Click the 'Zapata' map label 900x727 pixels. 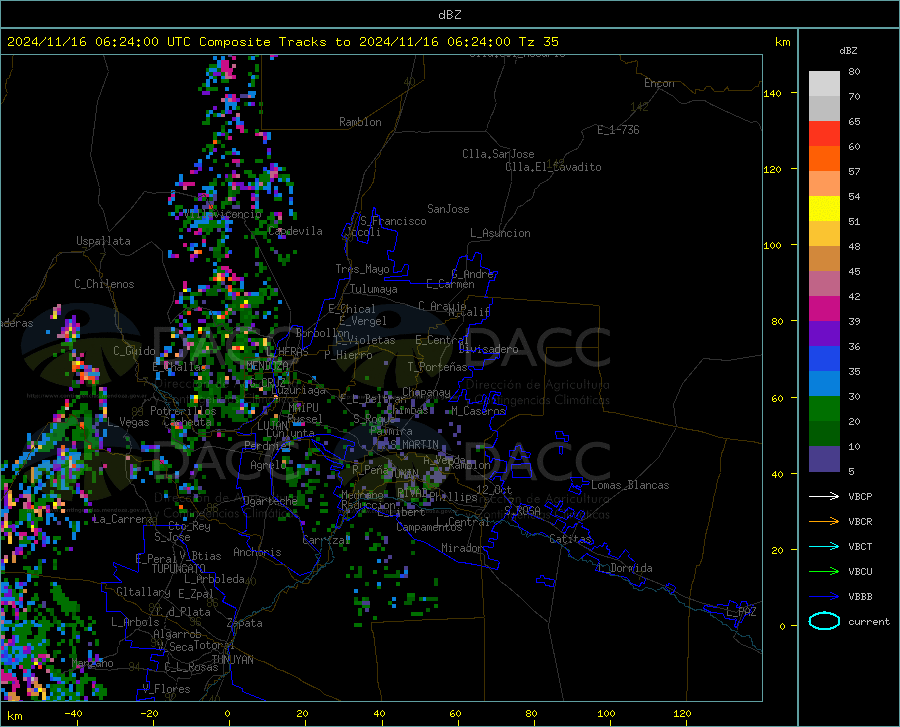pyautogui.click(x=245, y=623)
